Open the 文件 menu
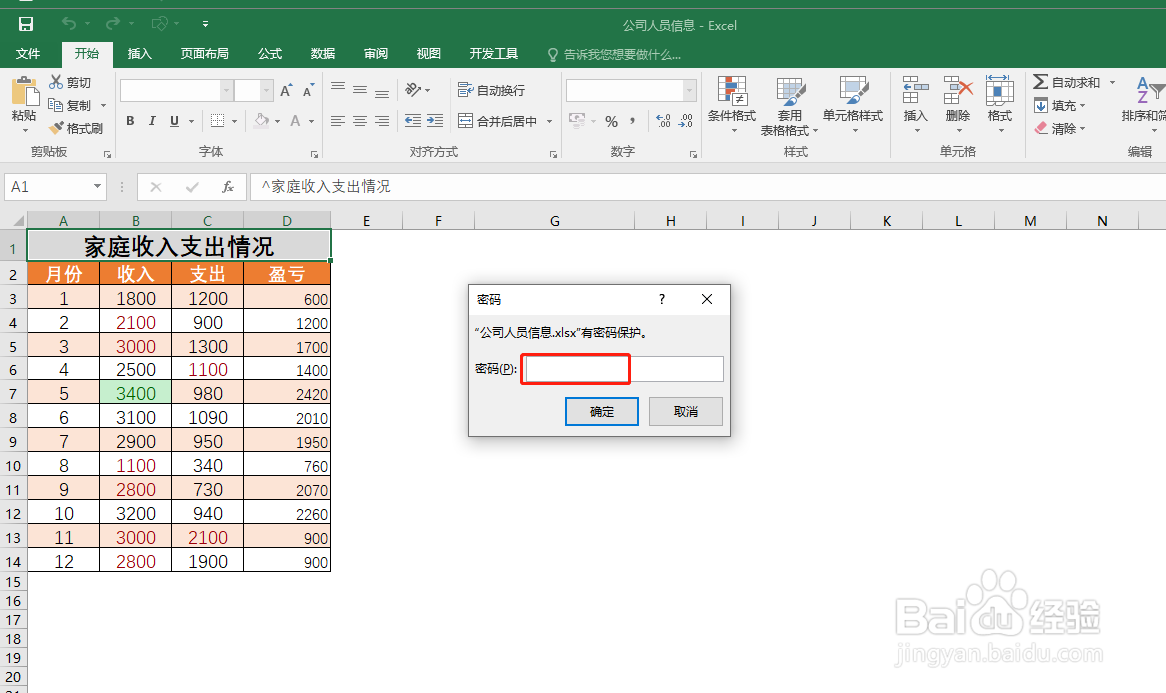The width and height of the screenshot is (1166, 693). [x=28, y=54]
